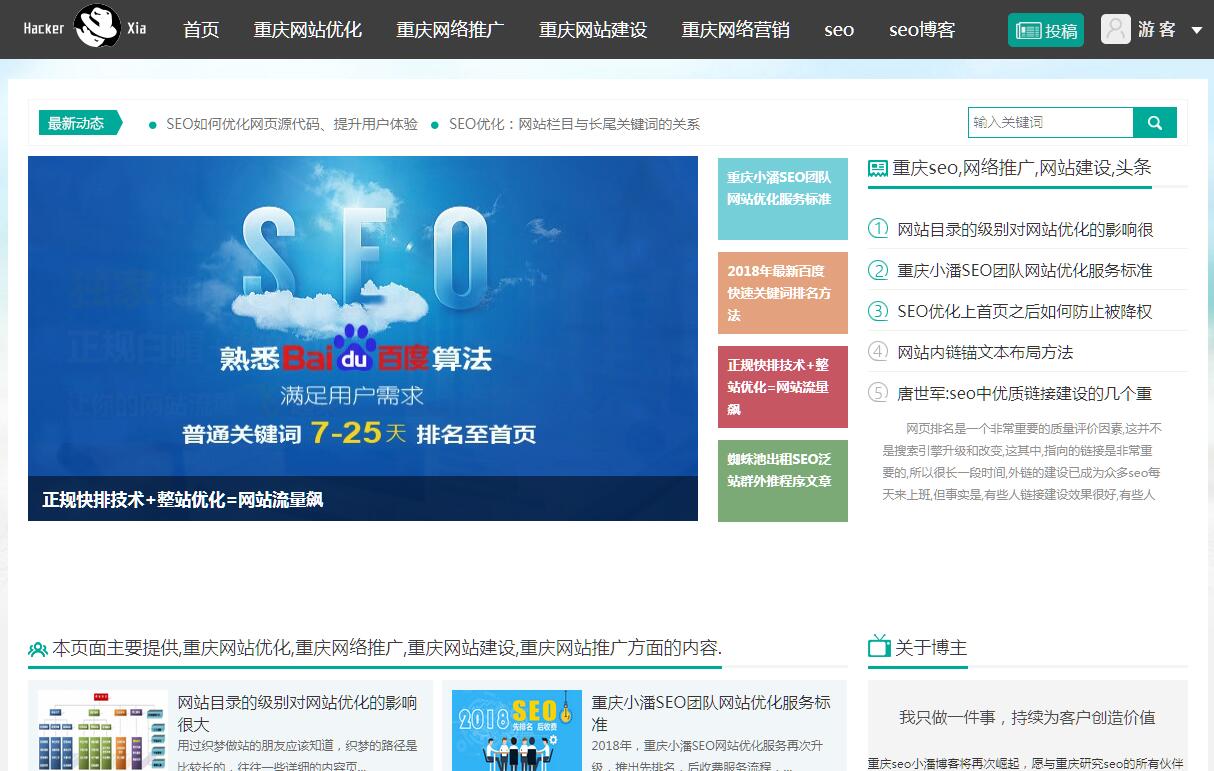The image size is (1214, 771).
Task: Focus the 输入关键词 search field
Action: (x=1051, y=122)
